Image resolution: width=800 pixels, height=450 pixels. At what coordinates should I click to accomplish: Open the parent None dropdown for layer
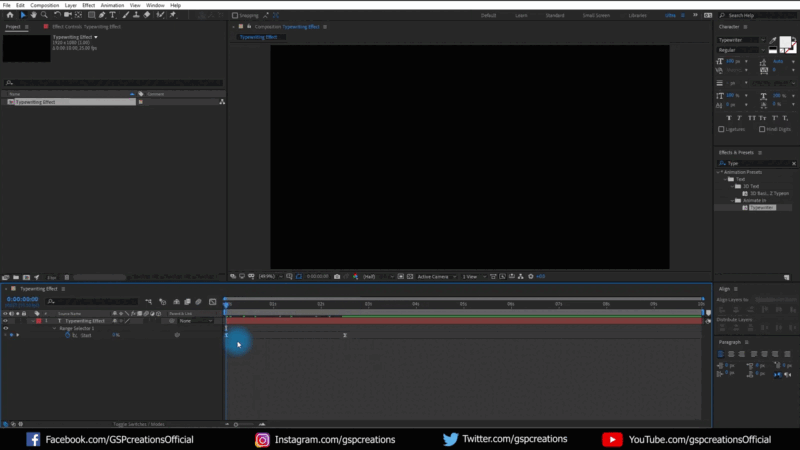pyautogui.click(x=196, y=321)
